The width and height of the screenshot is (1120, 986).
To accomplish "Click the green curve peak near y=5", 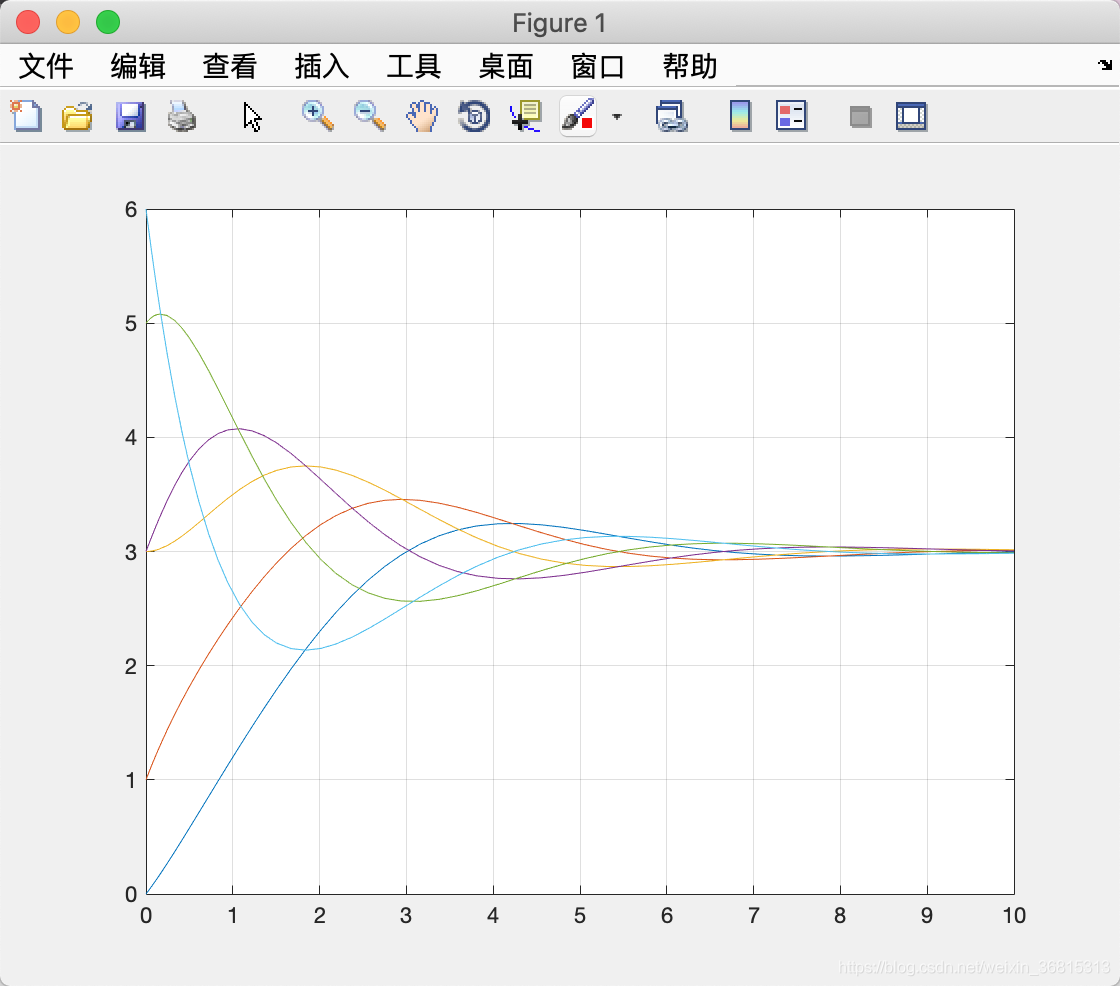I will [161, 314].
